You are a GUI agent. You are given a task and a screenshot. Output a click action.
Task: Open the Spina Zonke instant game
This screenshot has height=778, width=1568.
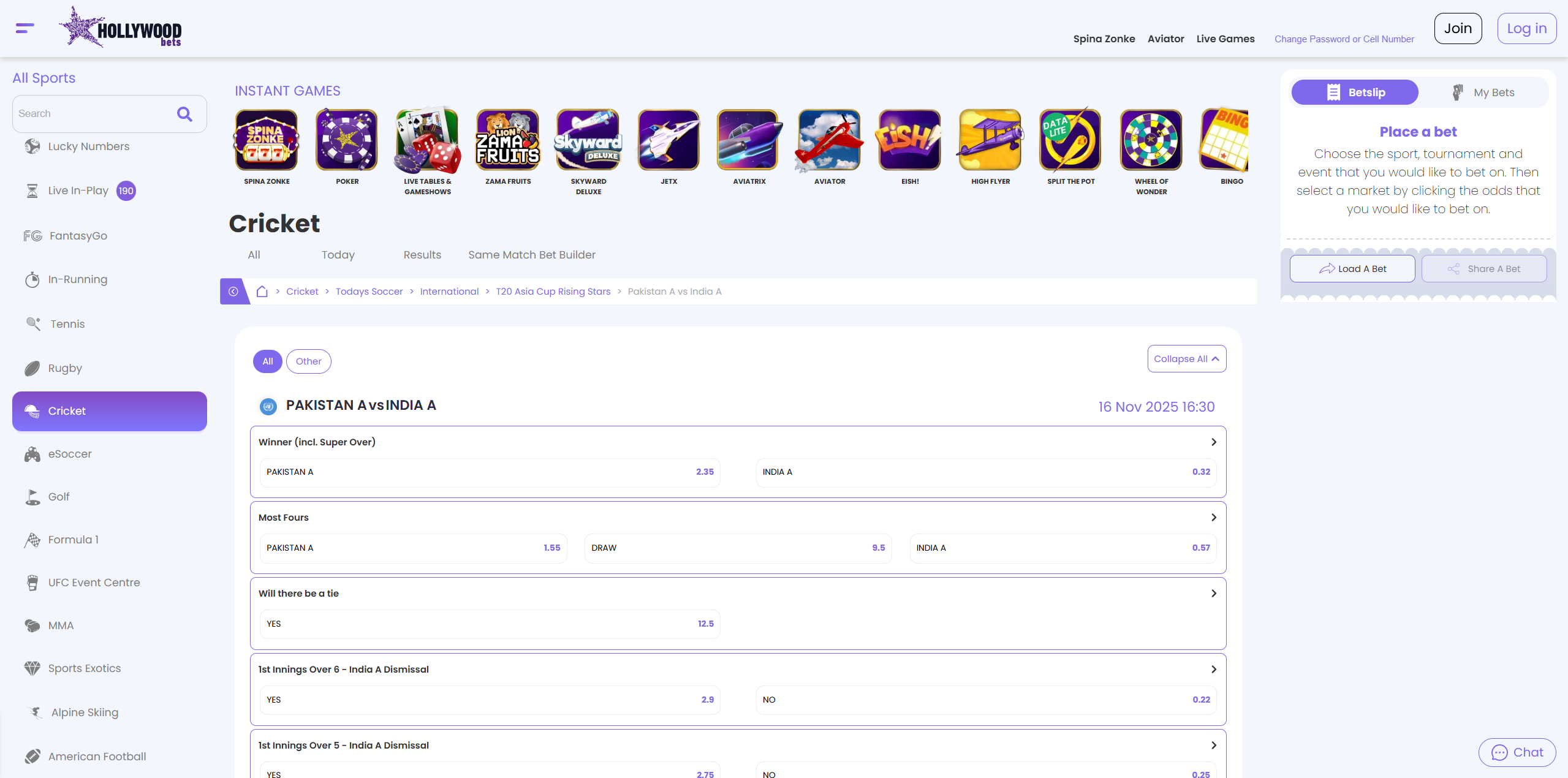(265, 140)
